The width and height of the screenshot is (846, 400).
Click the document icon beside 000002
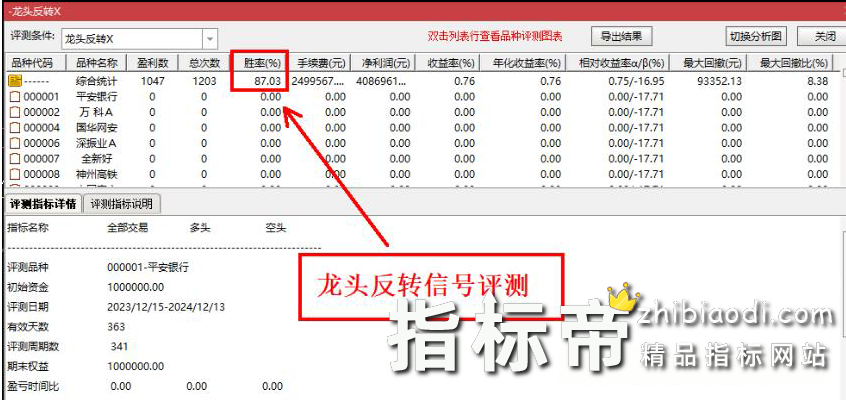point(16,112)
